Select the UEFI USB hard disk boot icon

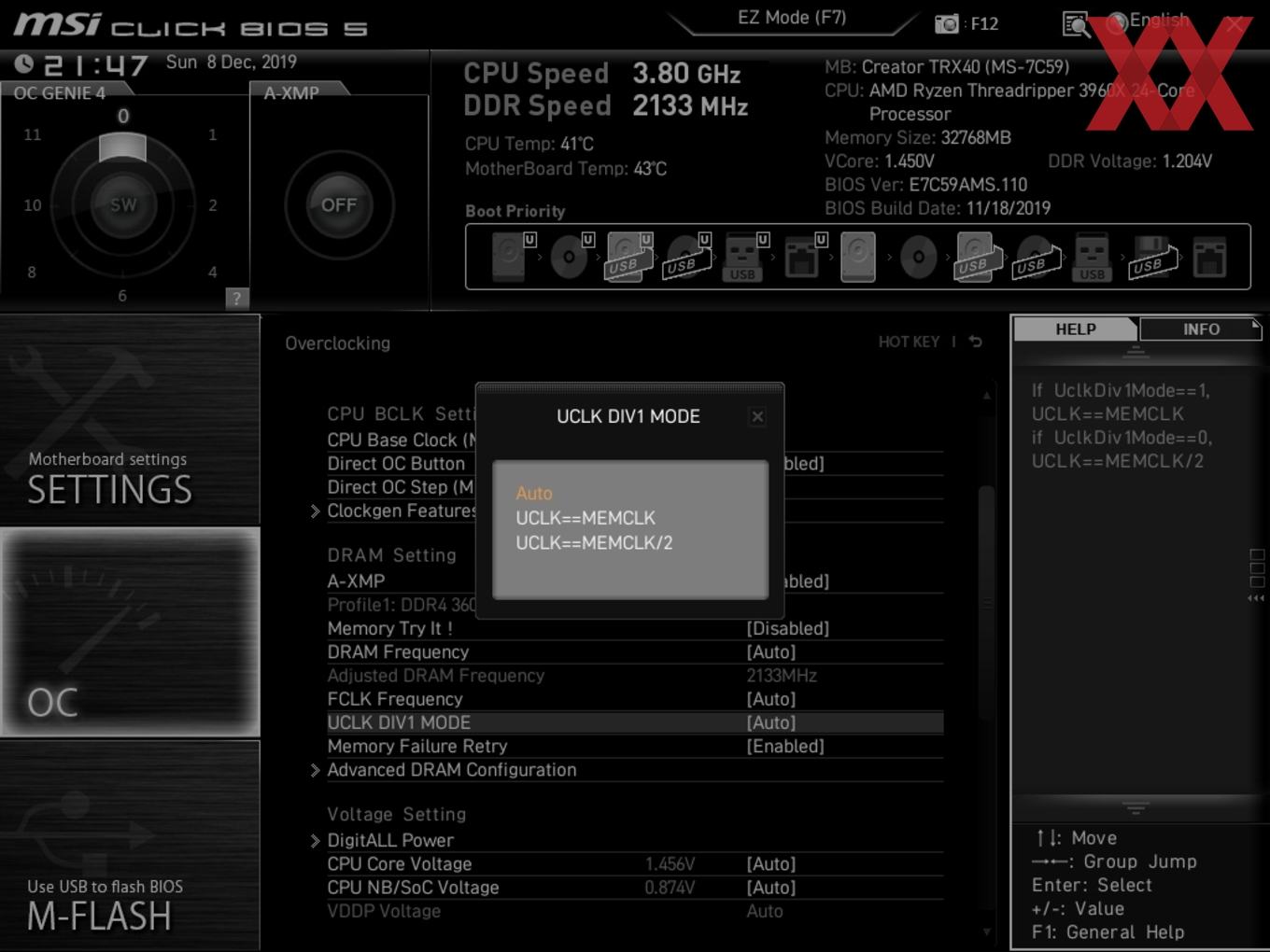click(628, 256)
